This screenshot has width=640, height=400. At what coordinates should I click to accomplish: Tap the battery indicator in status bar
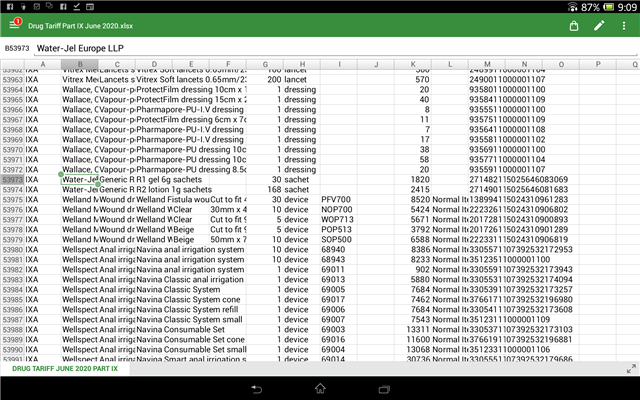pos(609,7)
